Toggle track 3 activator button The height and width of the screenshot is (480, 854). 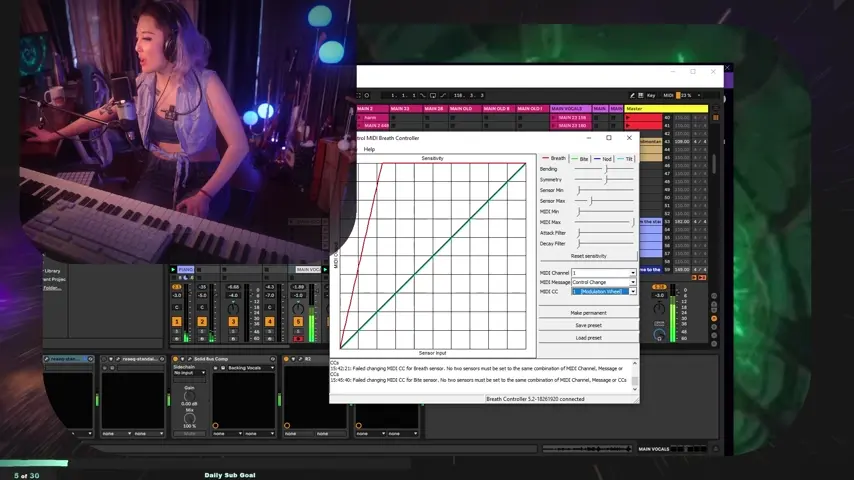click(x=233, y=321)
